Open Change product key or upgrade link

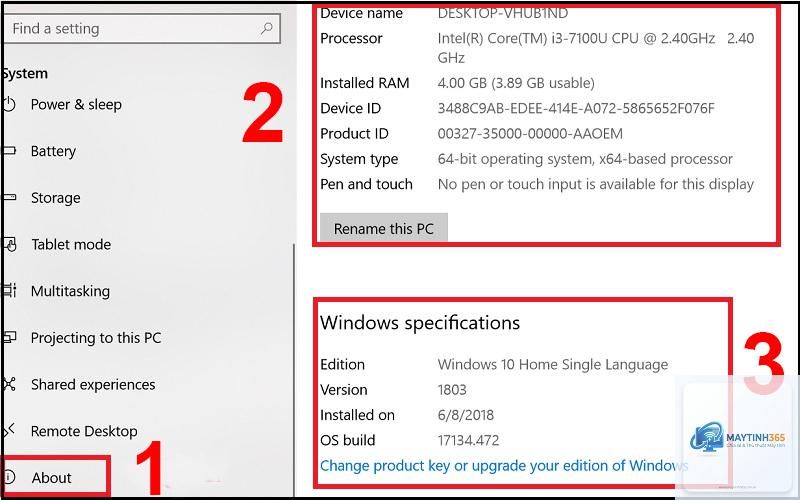pos(504,466)
